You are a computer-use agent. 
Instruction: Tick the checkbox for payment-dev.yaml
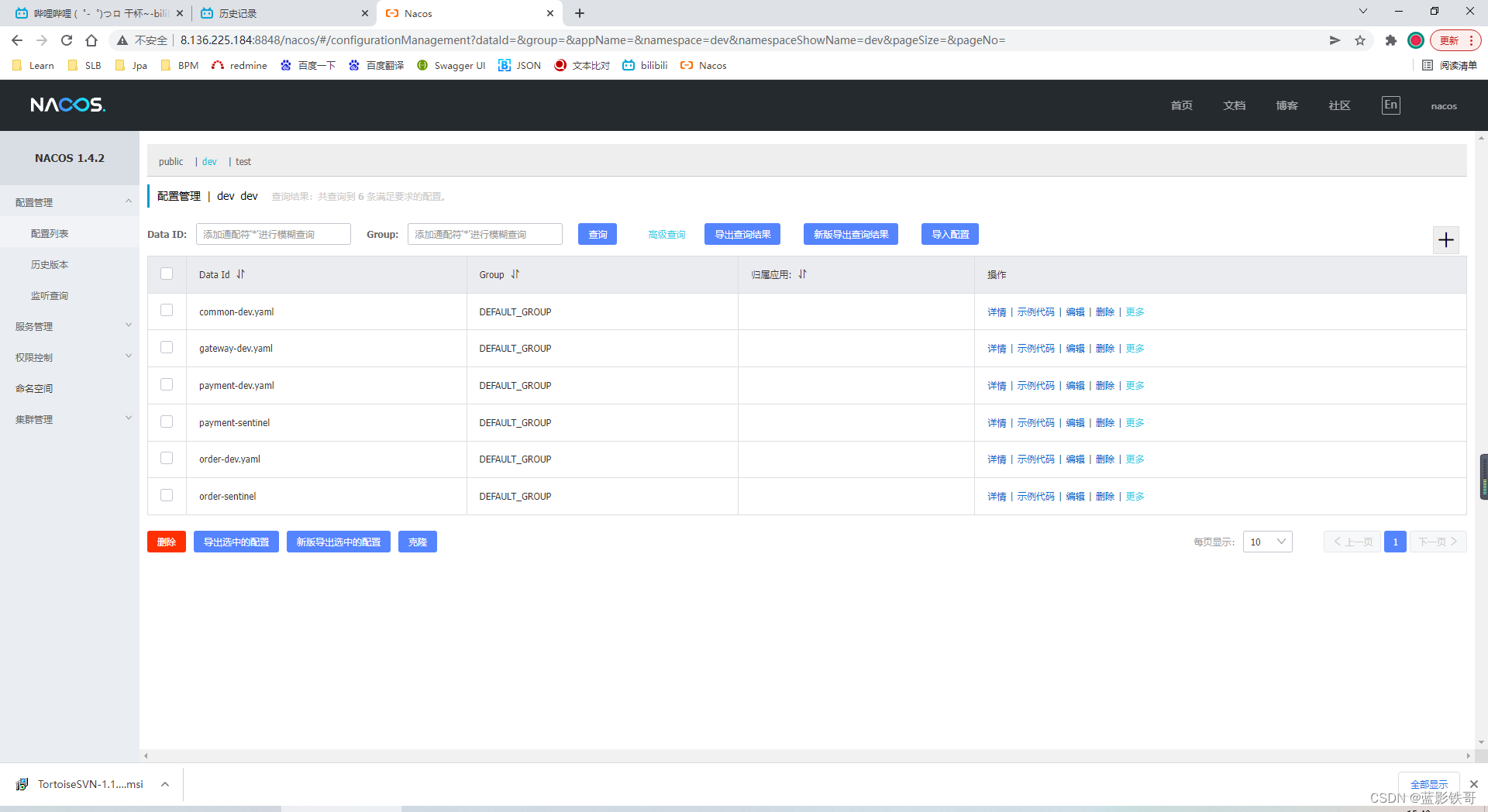[x=167, y=384]
